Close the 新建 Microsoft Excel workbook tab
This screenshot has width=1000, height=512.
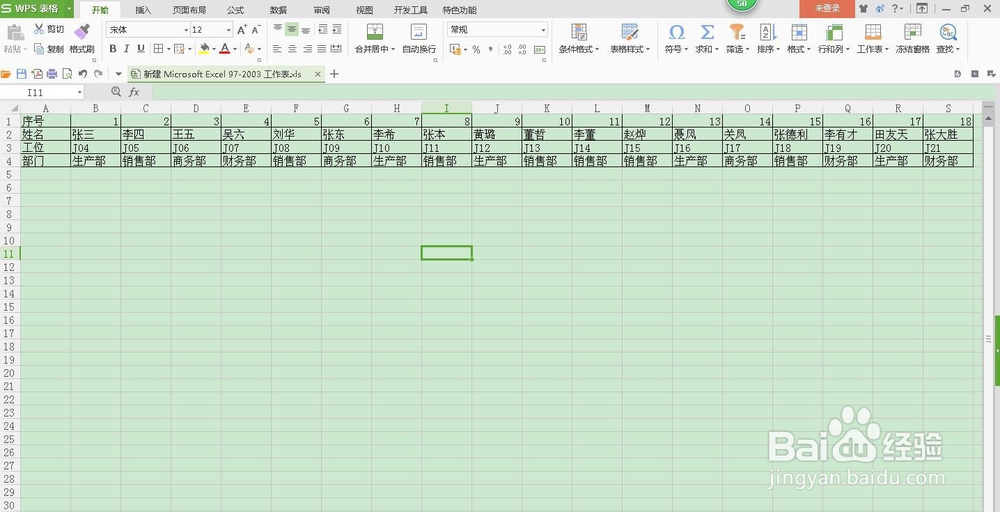click(318, 74)
